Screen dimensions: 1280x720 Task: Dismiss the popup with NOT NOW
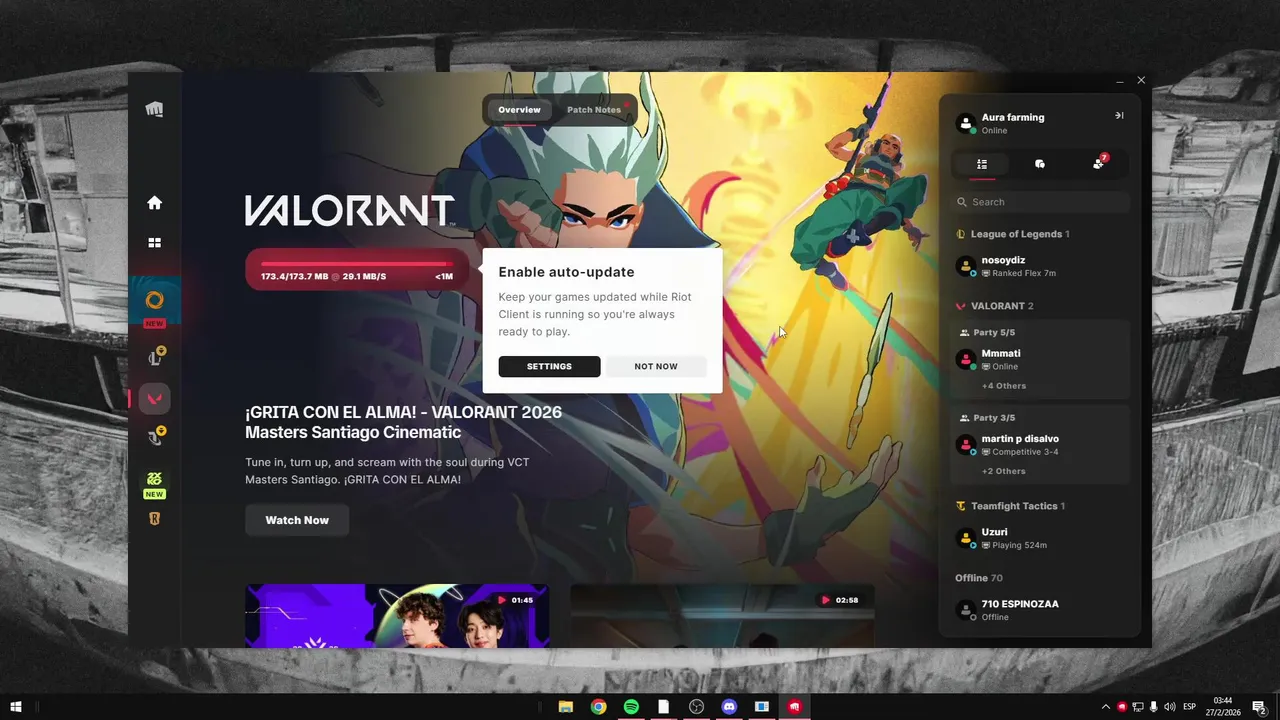pyautogui.click(x=656, y=367)
